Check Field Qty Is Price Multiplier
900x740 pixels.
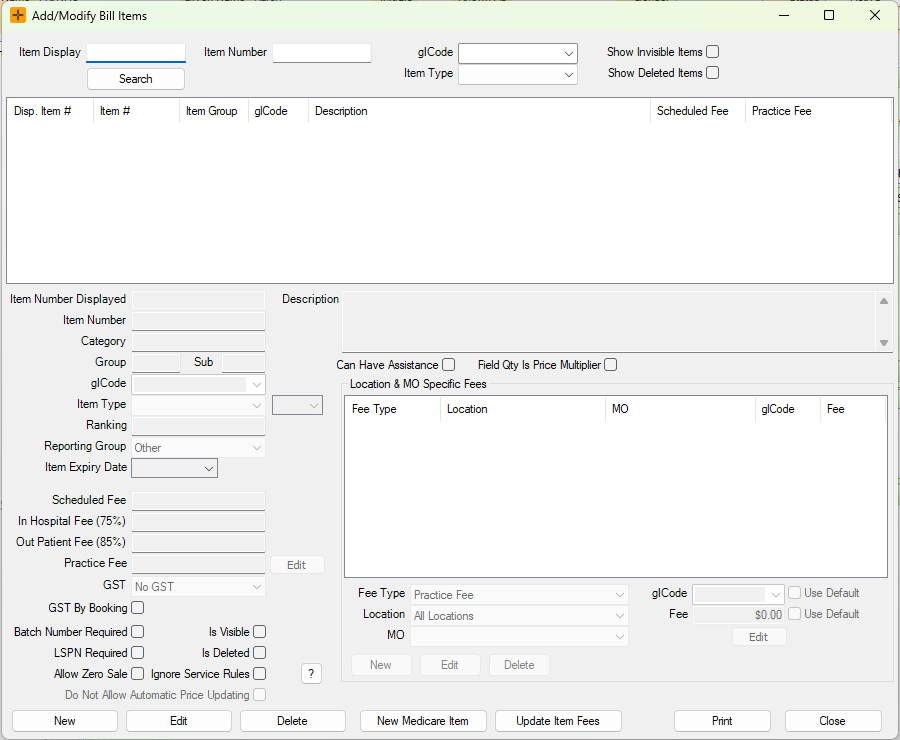pyautogui.click(x=611, y=365)
